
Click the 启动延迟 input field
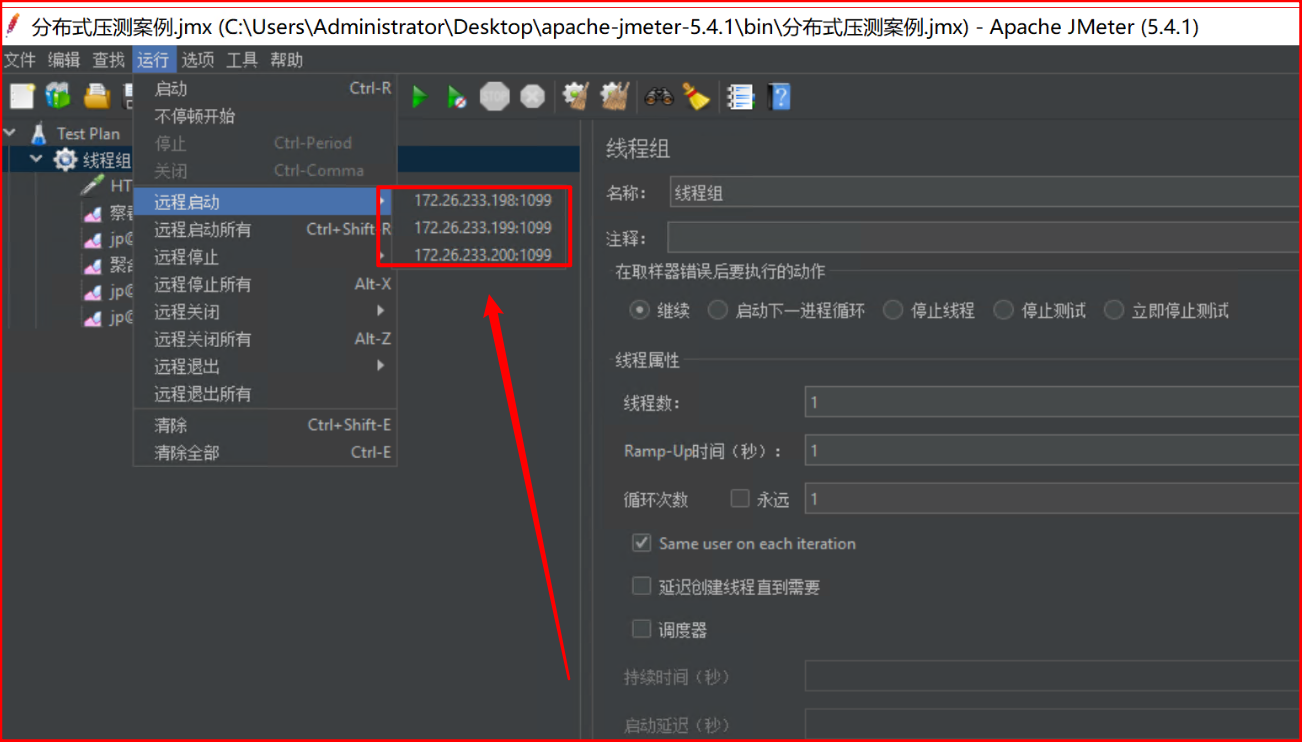click(1053, 724)
